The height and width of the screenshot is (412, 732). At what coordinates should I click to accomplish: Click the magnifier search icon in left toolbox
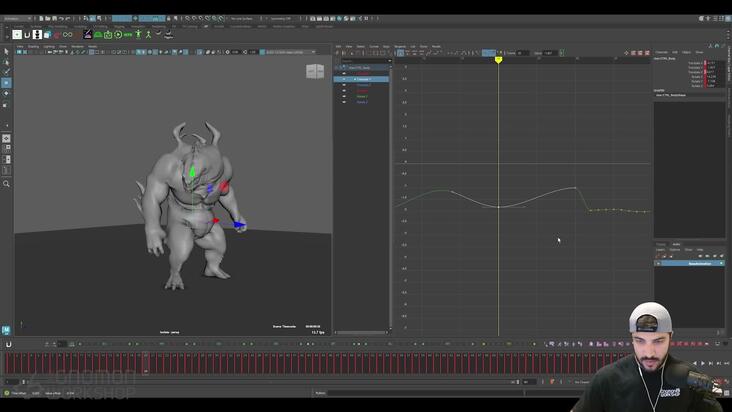(x=6, y=184)
